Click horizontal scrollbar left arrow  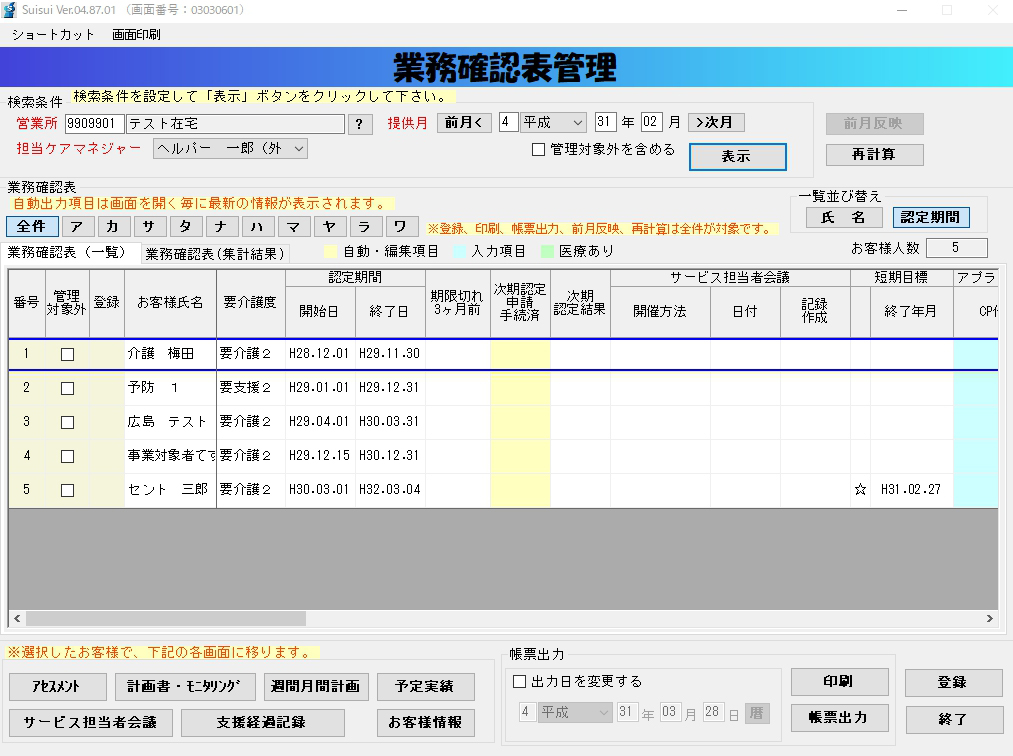coord(17,618)
